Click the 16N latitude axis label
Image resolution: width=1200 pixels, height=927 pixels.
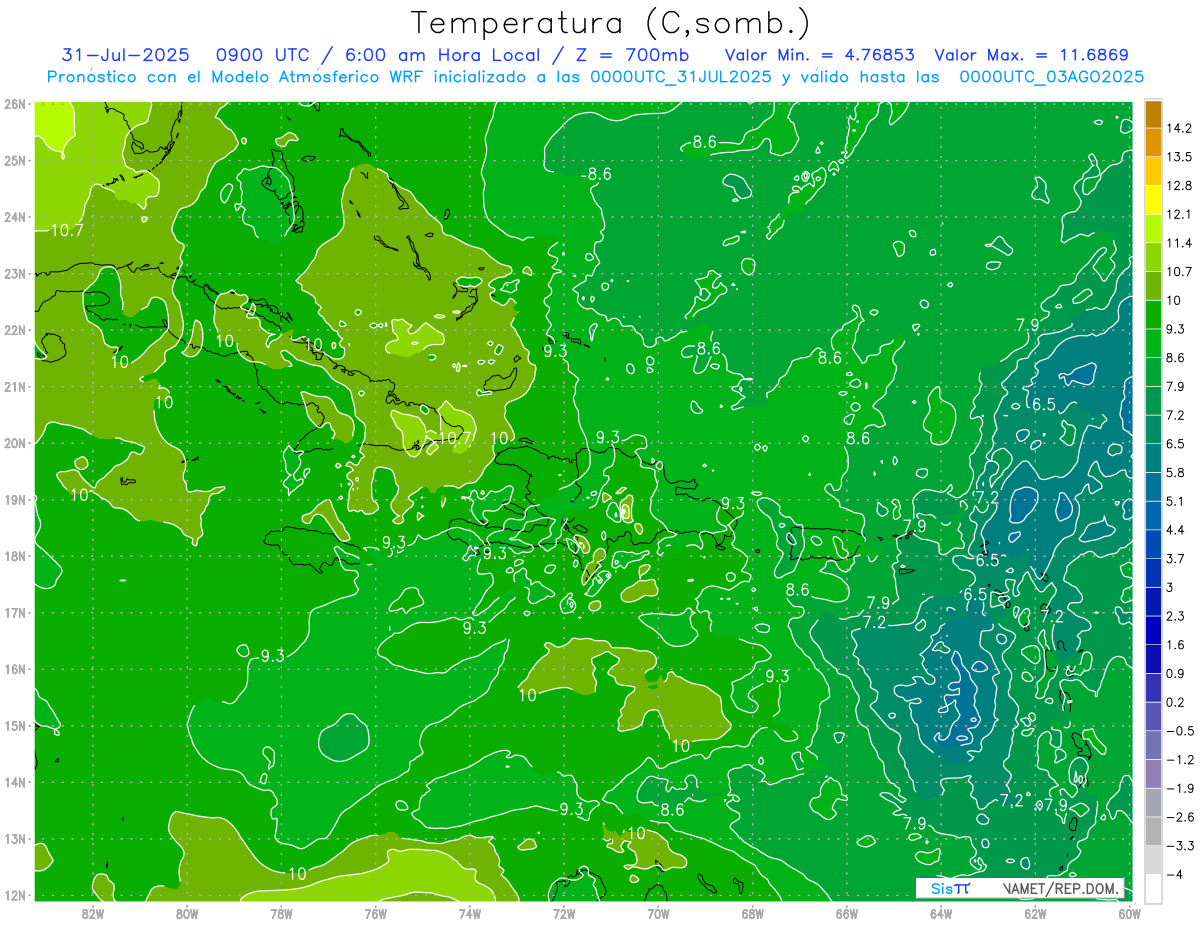click(x=14, y=669)
